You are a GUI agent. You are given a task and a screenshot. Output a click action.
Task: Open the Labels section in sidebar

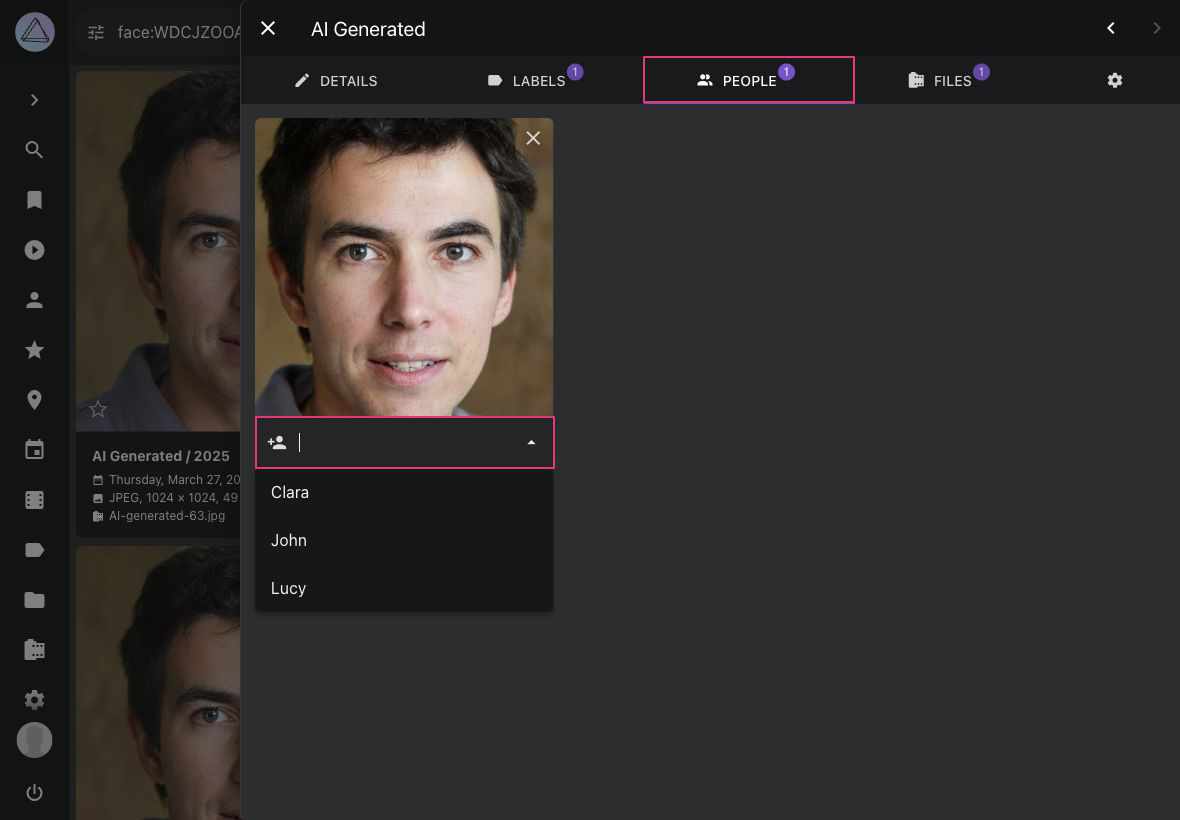coord(34,549)
